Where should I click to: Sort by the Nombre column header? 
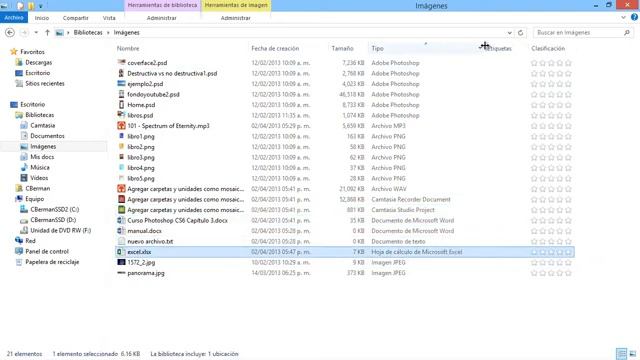(x=128, y=48)
